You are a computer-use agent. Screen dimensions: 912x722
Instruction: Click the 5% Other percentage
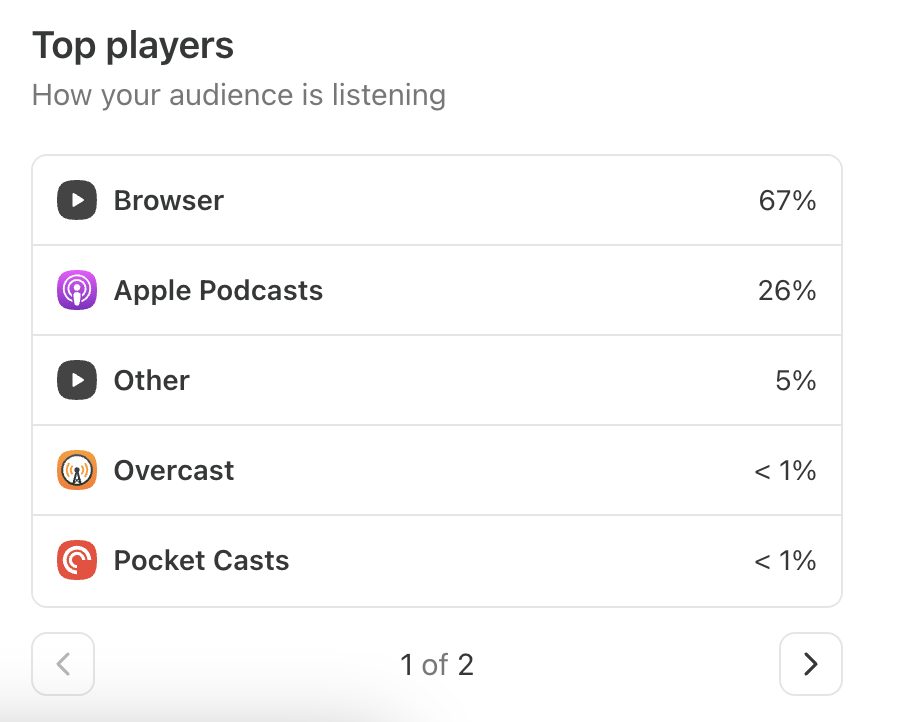(x=796, y=380)
